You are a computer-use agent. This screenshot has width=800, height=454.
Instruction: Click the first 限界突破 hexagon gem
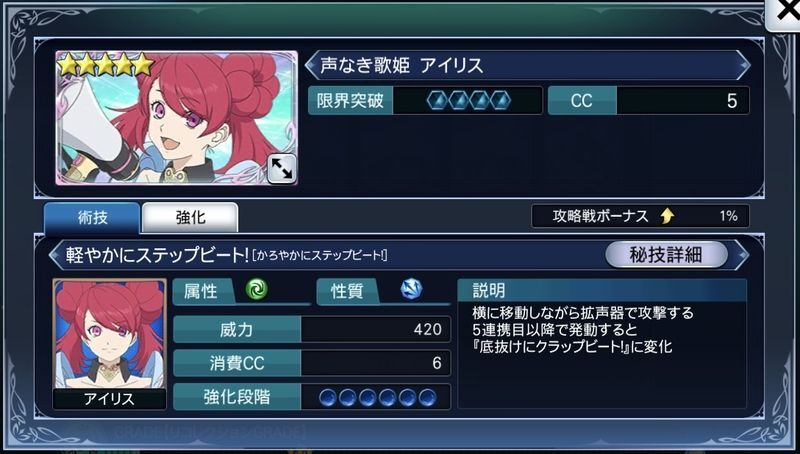(437, 100)
